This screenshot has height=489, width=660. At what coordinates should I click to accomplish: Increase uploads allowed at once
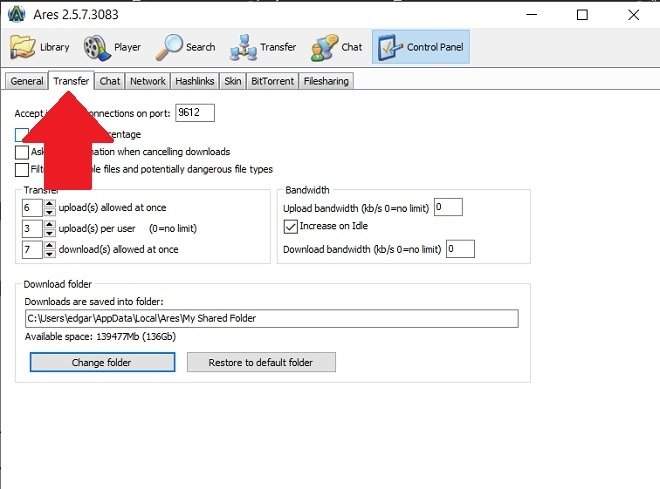pyautogui.click(x=50, y=203)
